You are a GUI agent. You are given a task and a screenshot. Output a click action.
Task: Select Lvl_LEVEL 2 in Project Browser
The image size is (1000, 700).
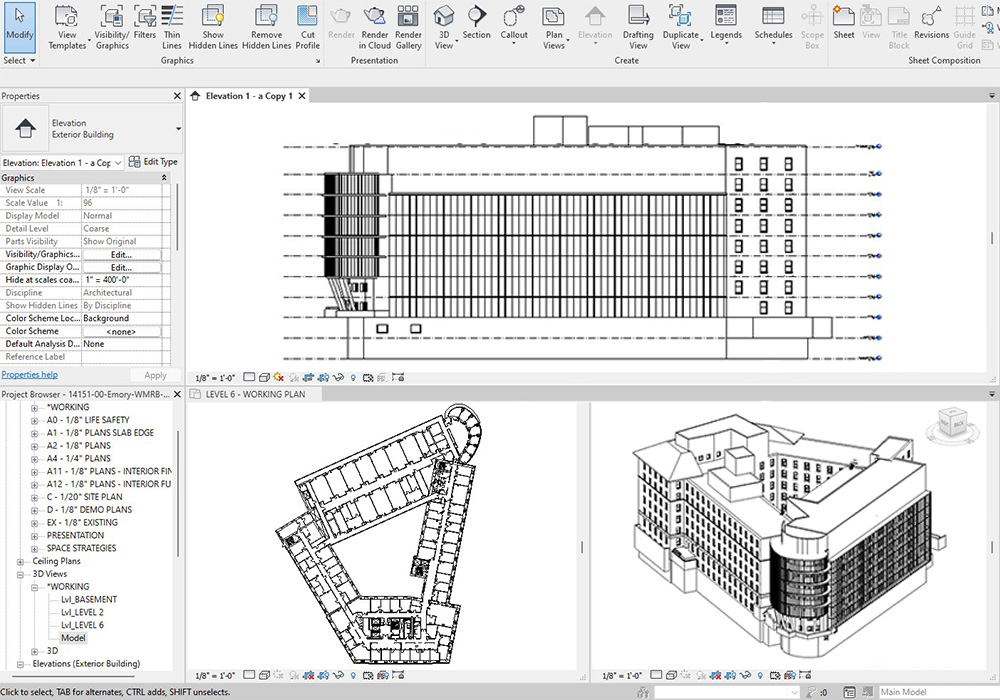[x=82, y=612]
